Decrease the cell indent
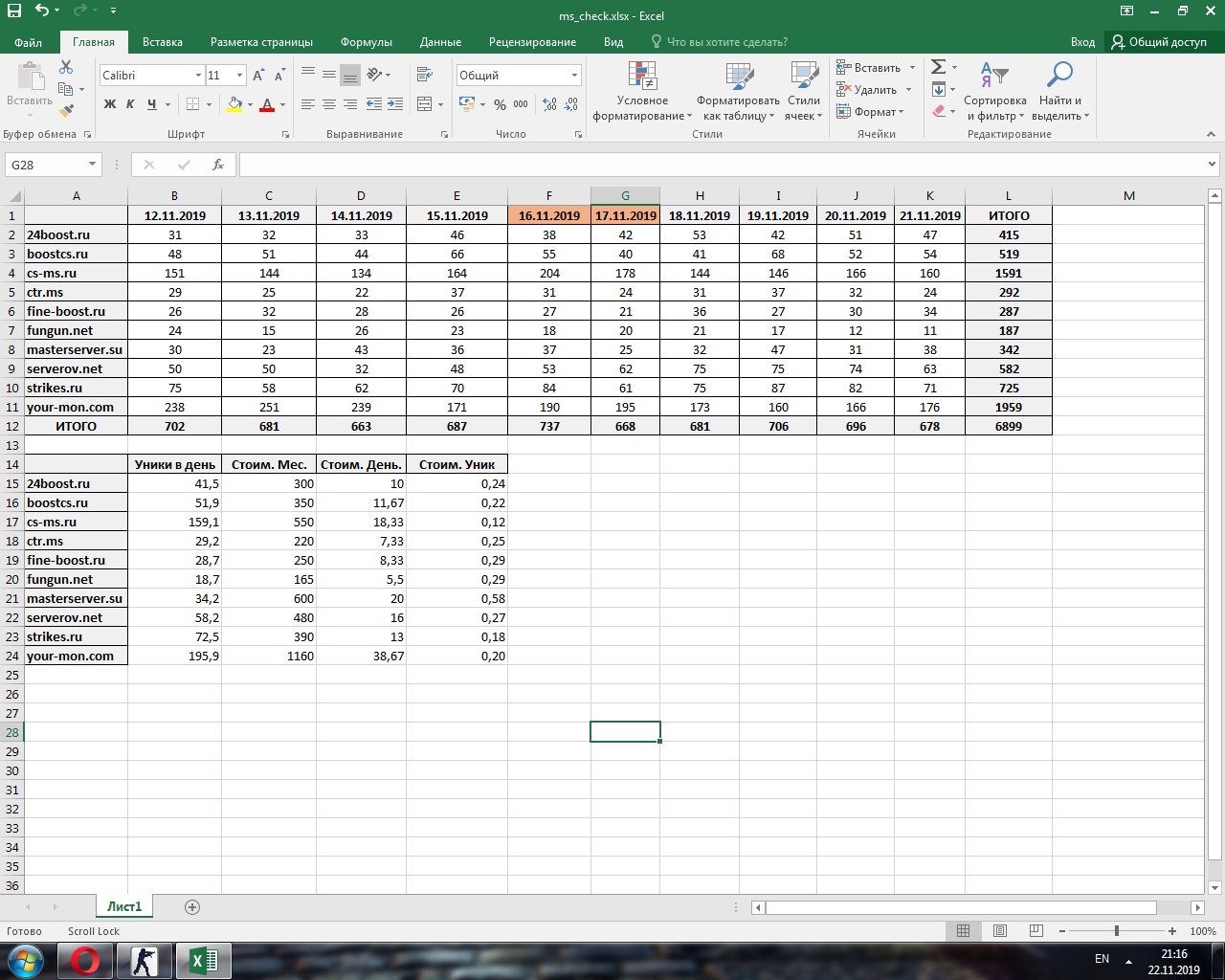Screen dimensions: 1225x980 click(374, 104)
